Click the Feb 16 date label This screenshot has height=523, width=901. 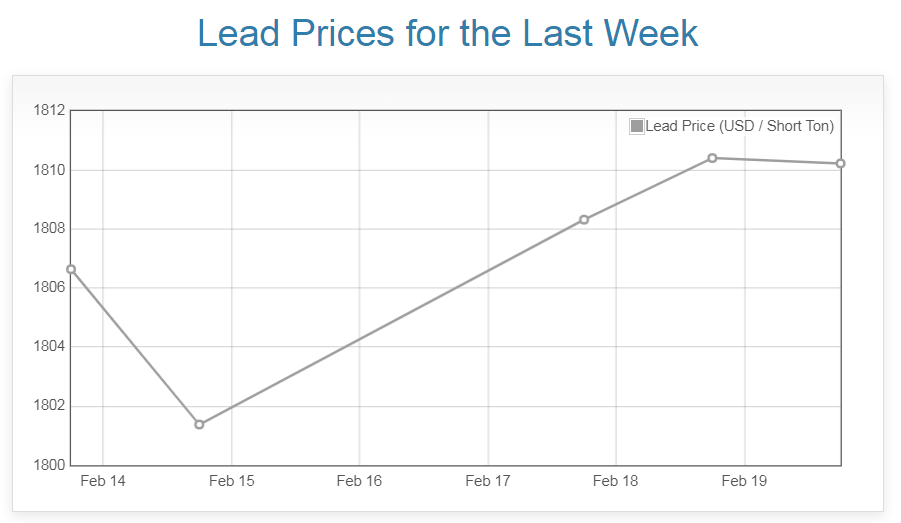pos(359,481)
